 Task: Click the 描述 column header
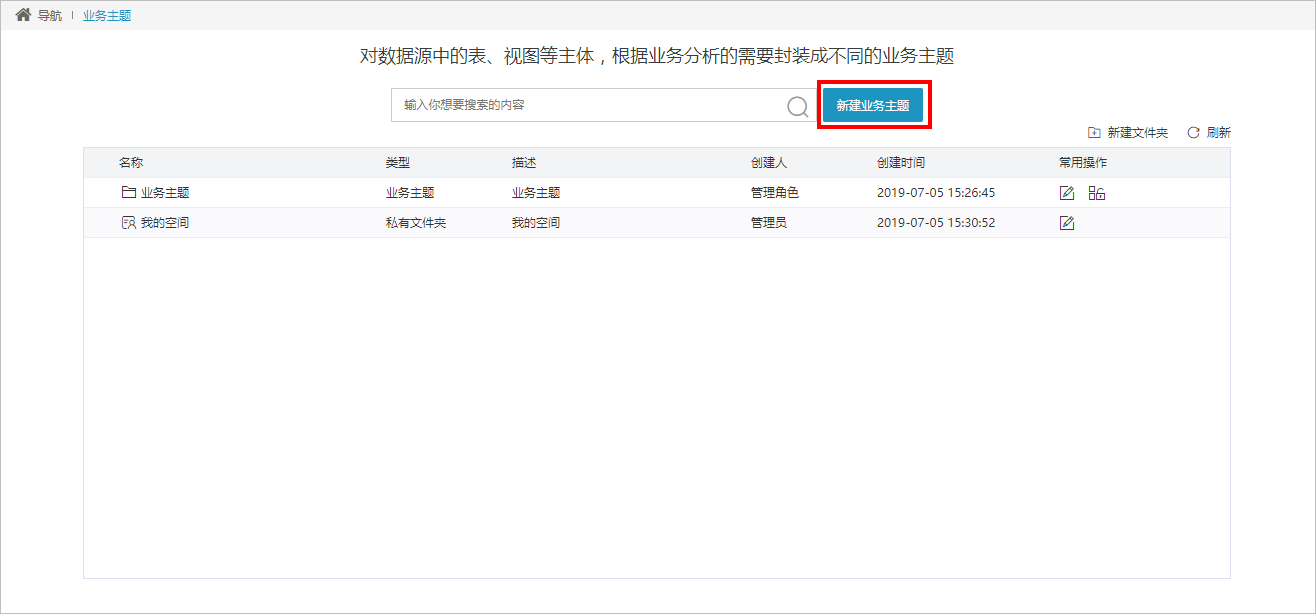pos(524,163)
